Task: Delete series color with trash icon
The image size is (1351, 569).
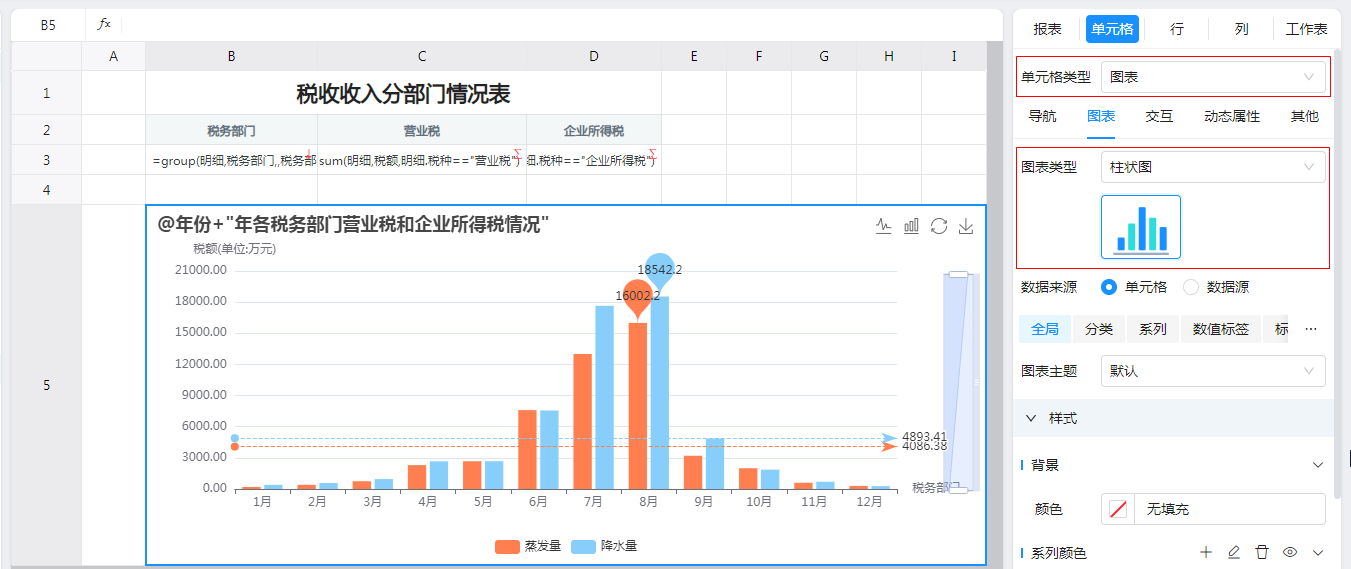Action: tap(1262, 552)
